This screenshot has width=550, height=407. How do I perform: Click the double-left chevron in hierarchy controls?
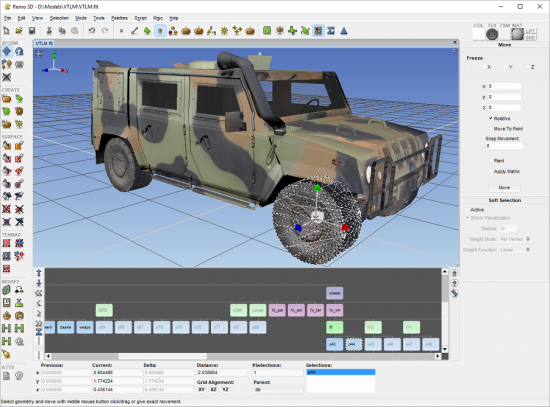[x=39, y=293]
